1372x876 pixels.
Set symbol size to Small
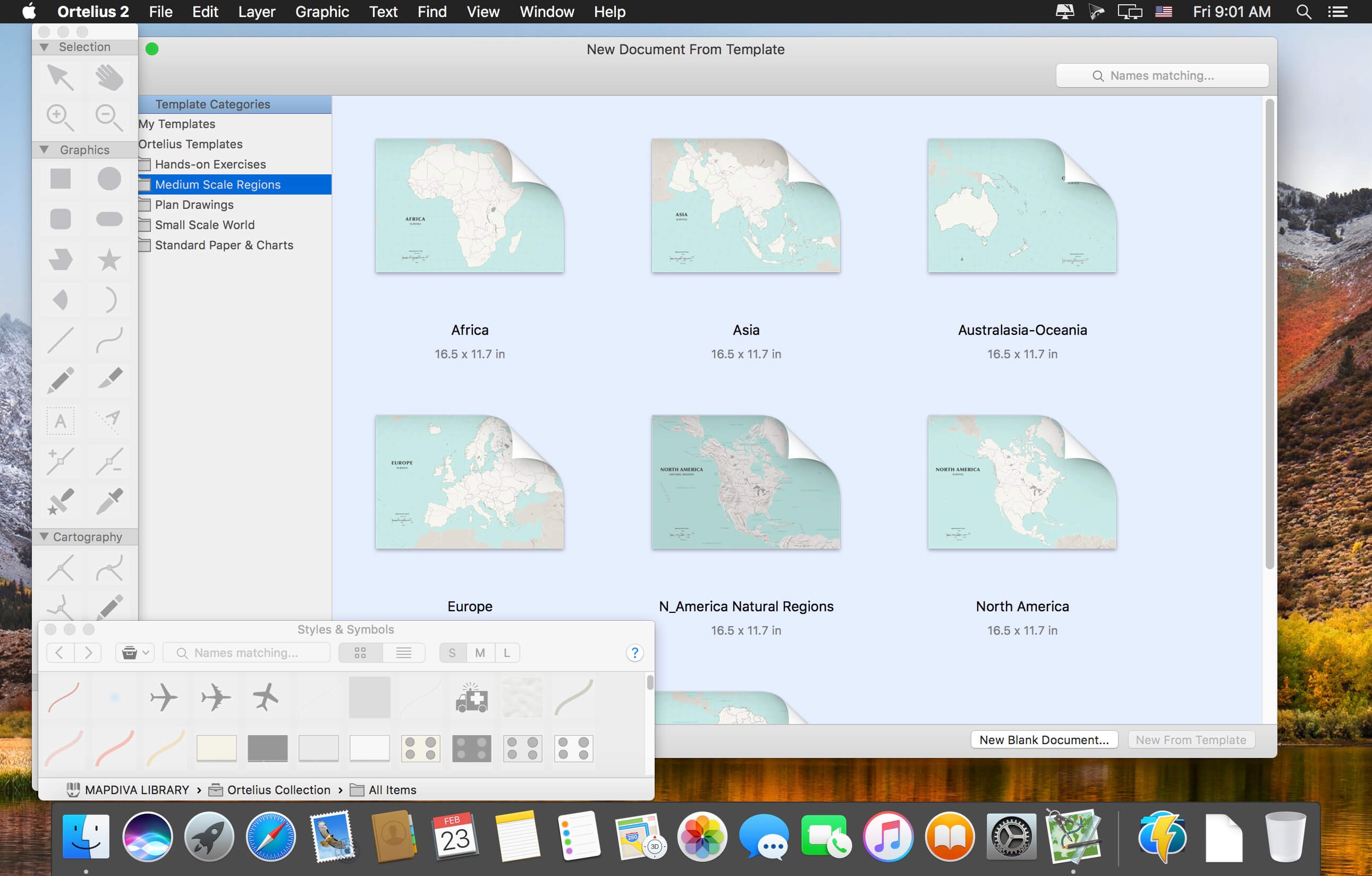452,653
